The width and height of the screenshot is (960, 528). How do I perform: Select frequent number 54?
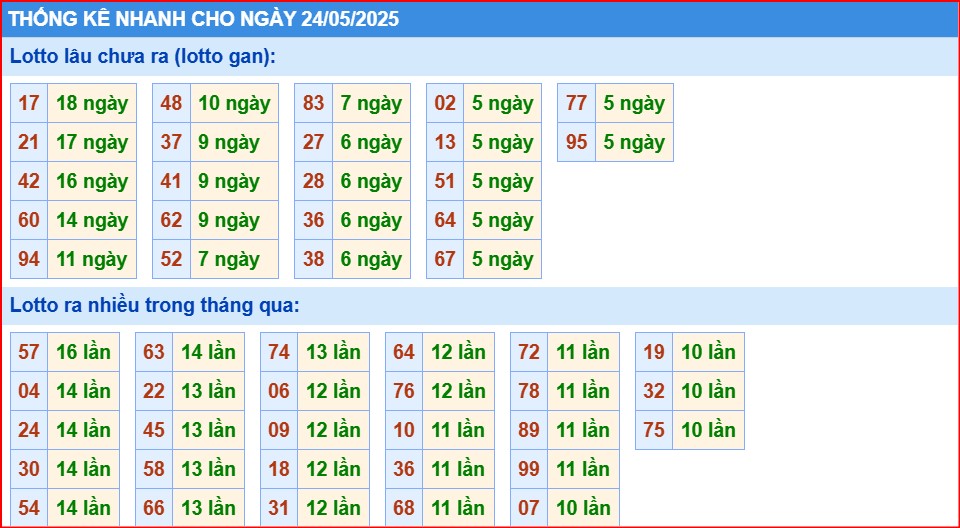[29, 508]
